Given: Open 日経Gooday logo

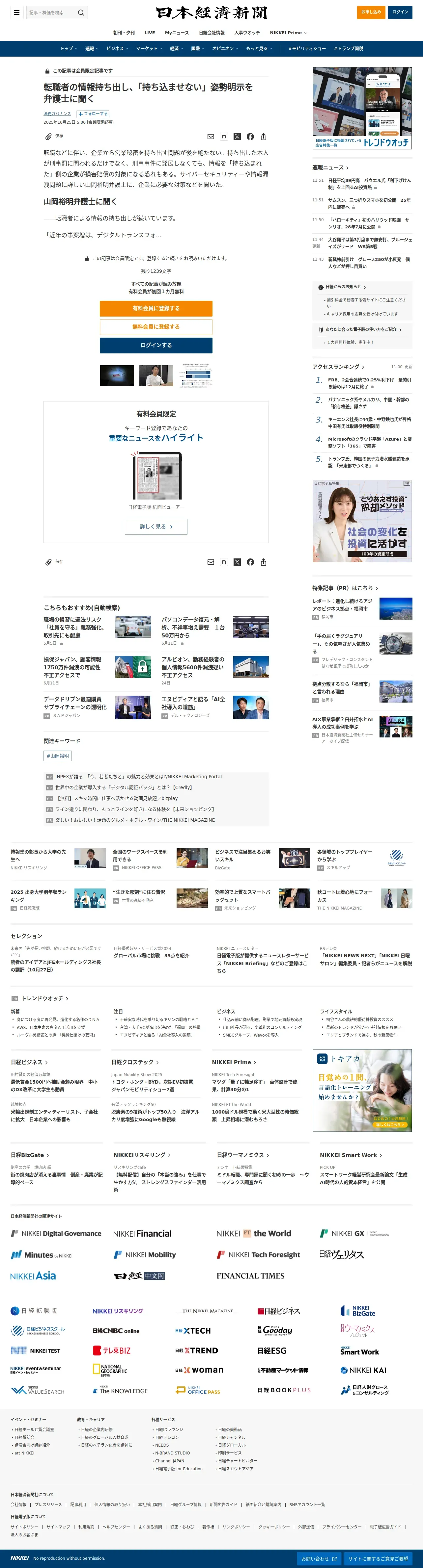Looking at the screenshot, I should click(x=275, y=1331).
